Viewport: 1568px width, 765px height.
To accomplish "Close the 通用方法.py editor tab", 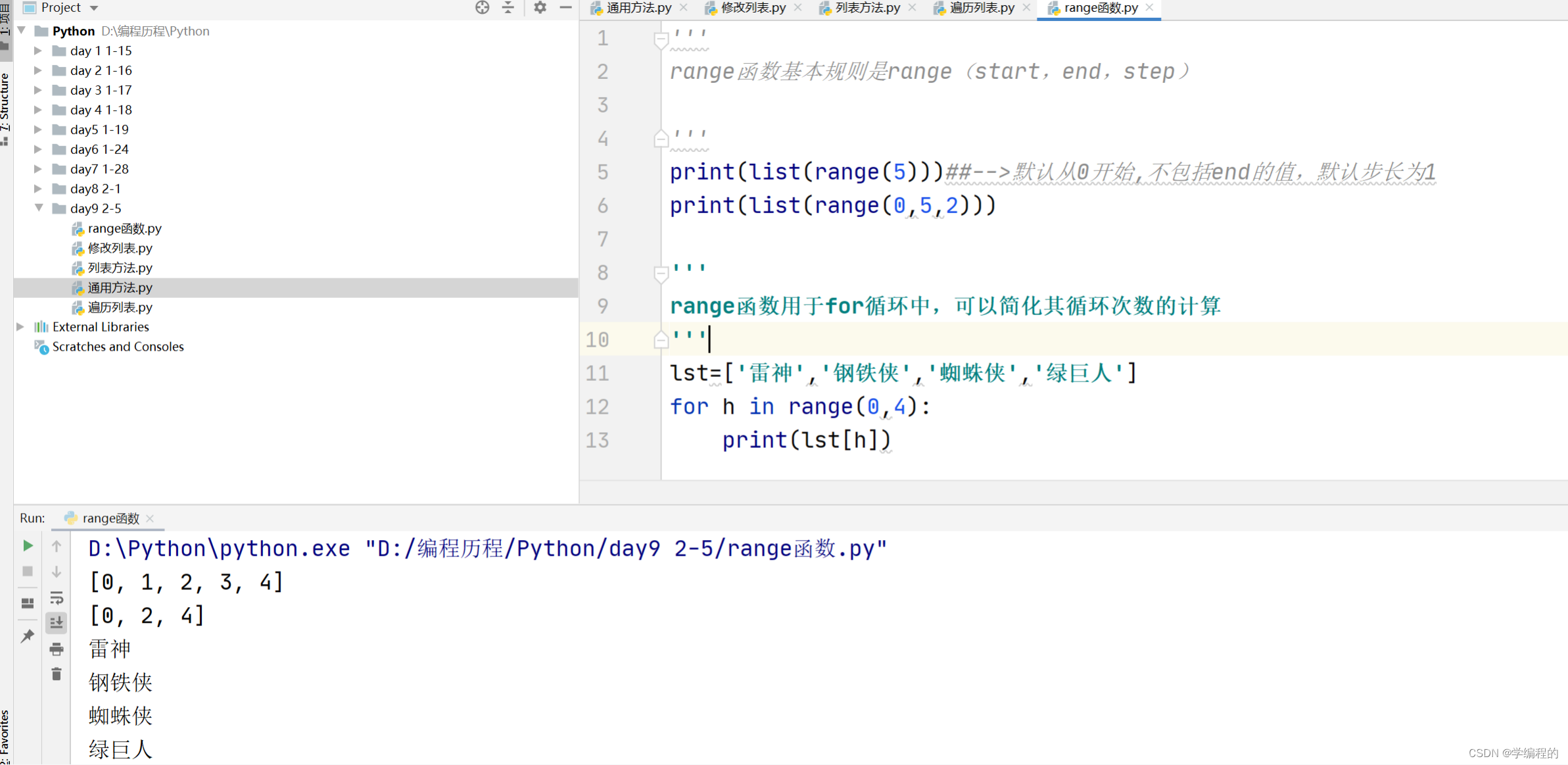I will coord(684,8).
